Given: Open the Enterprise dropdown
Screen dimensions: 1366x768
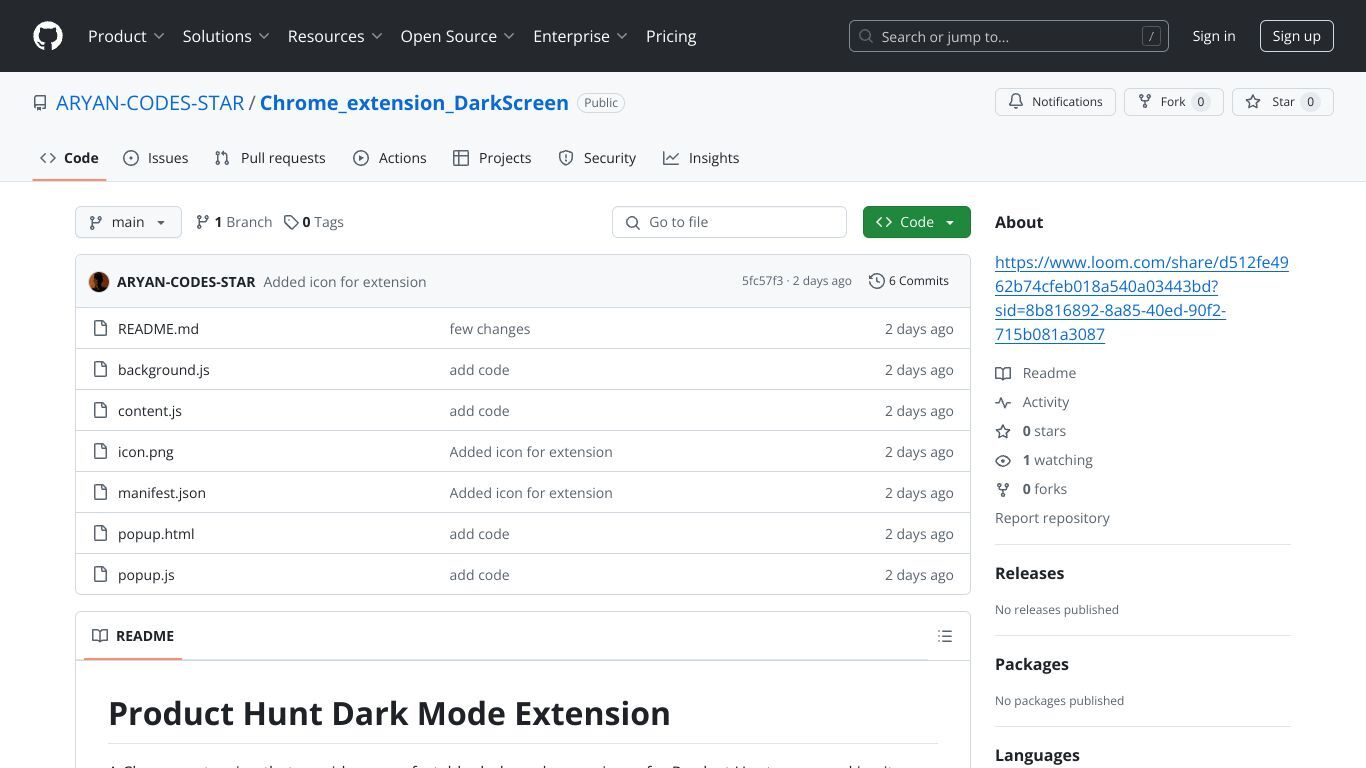Looking at the screenshot, I should click(580, 36).
